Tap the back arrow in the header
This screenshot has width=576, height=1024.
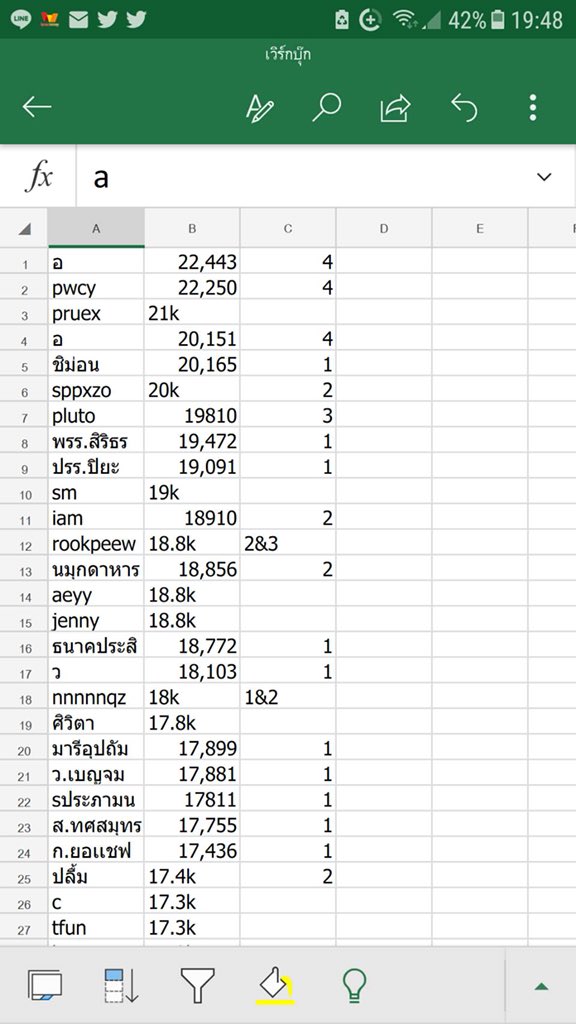(x=37, y=107)
